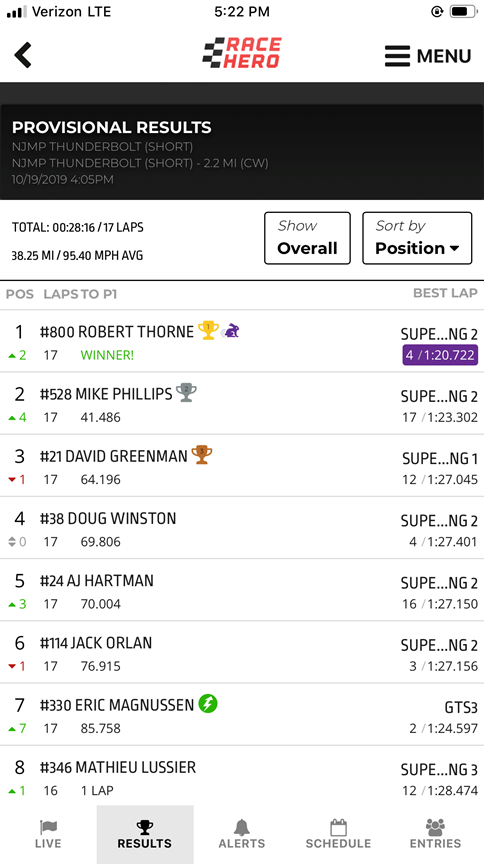Toggle the Show Overall filter
Image resolution: width=484 pixels, height=864 pixels.
pos(308,238)
